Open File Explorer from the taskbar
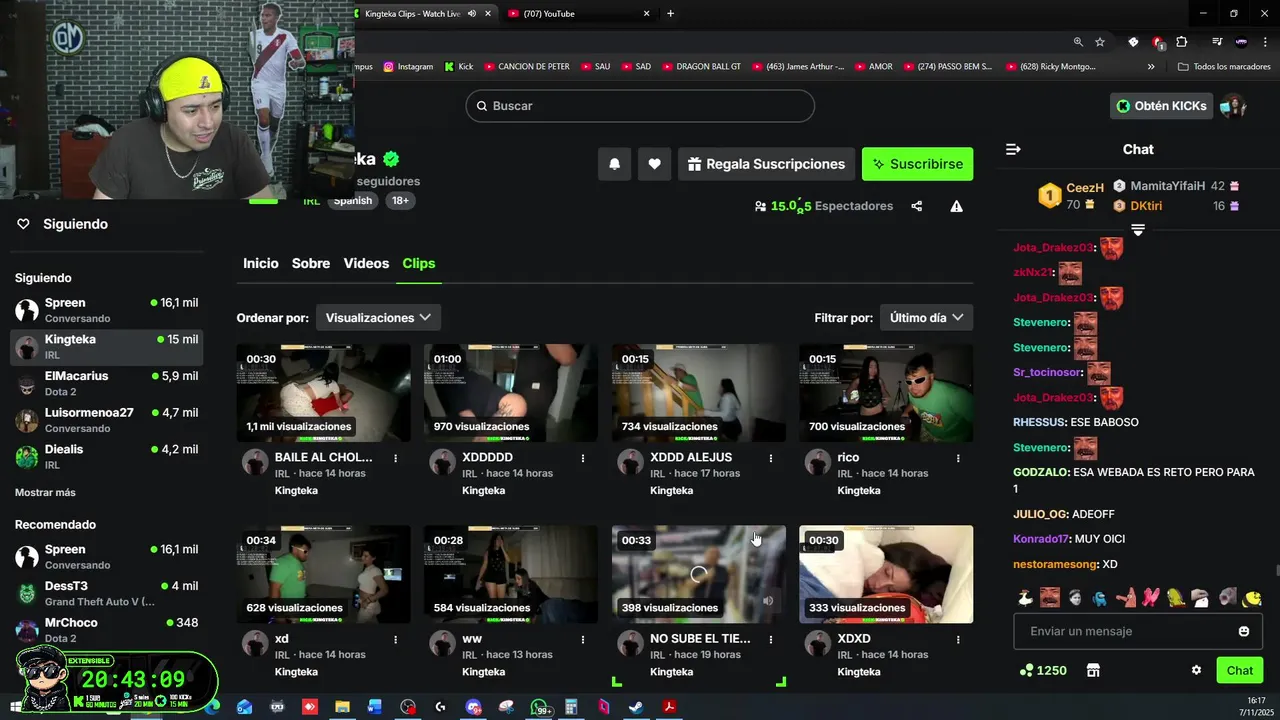Image resolution: width=1280 pixels, height=720 pixels. (342, 707)
